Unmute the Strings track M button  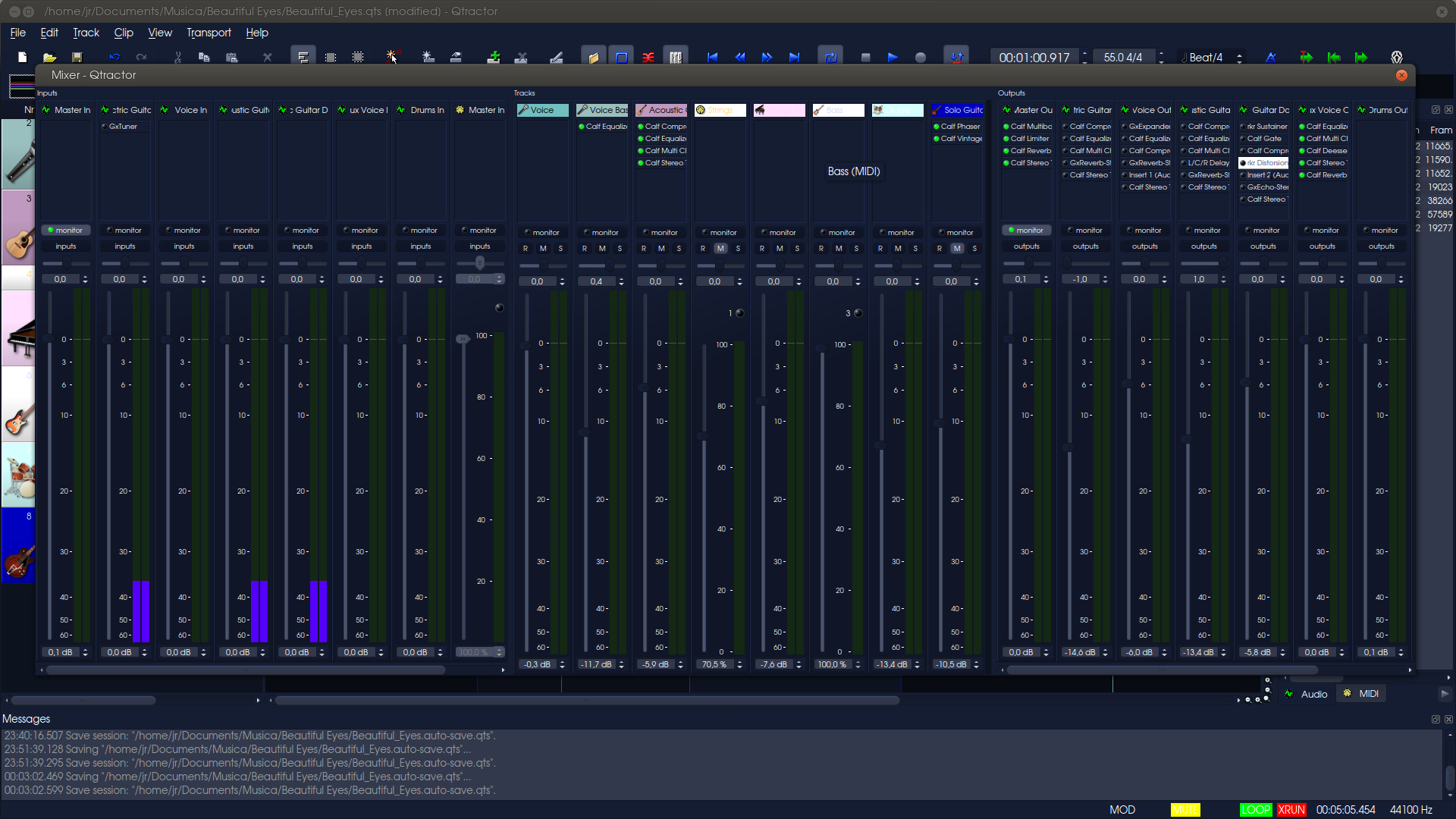[x=720, y=249]
